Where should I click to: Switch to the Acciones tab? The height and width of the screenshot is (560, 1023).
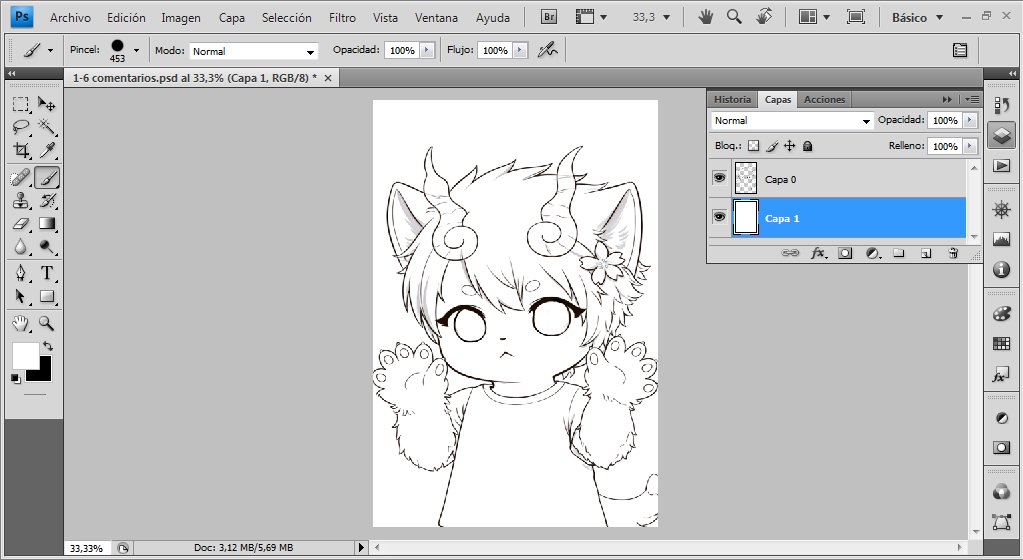click(x=824, y=99)
